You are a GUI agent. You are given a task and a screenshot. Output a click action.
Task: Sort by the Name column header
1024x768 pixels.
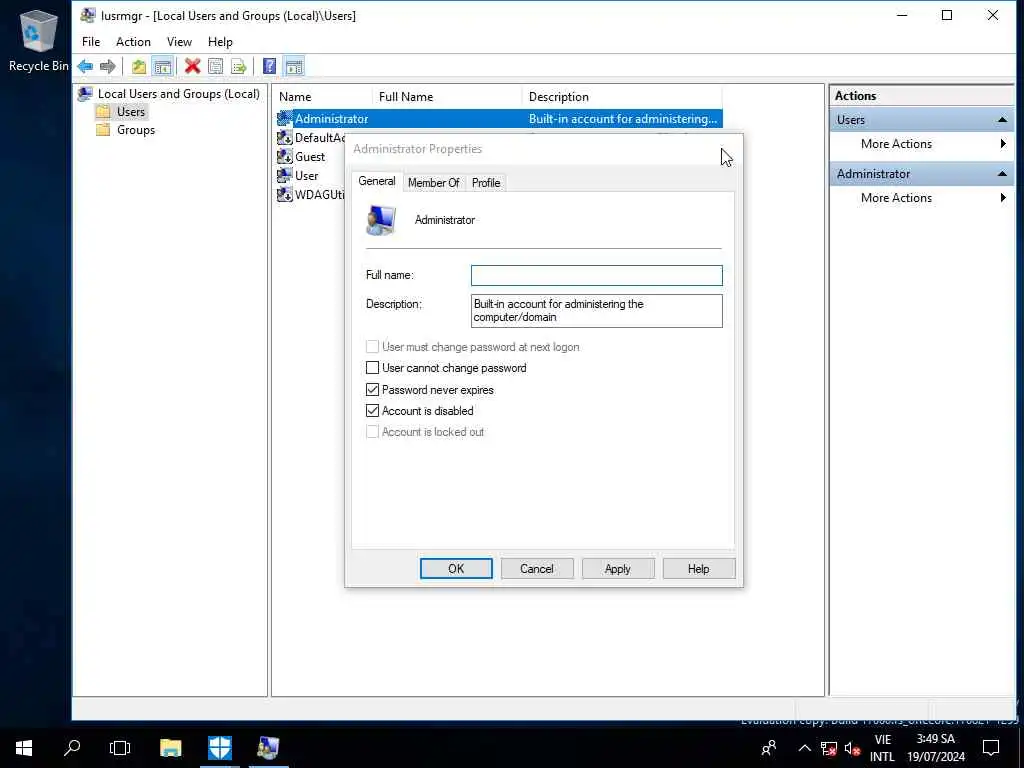(x=323, y=97)
